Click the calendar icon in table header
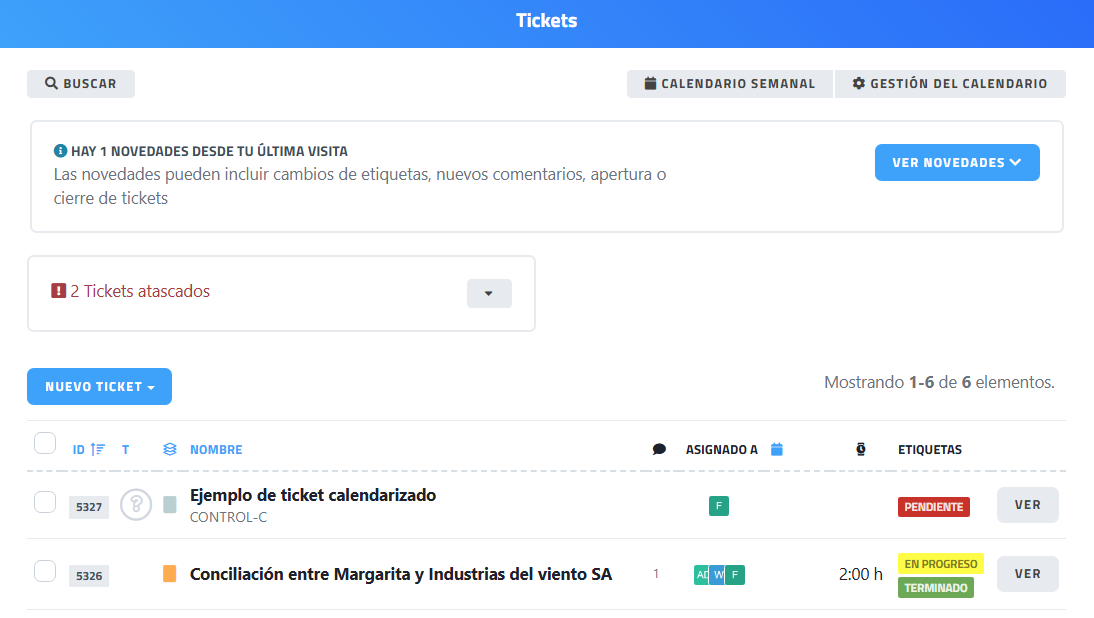 pyautogui.click(x=777, y=449)
